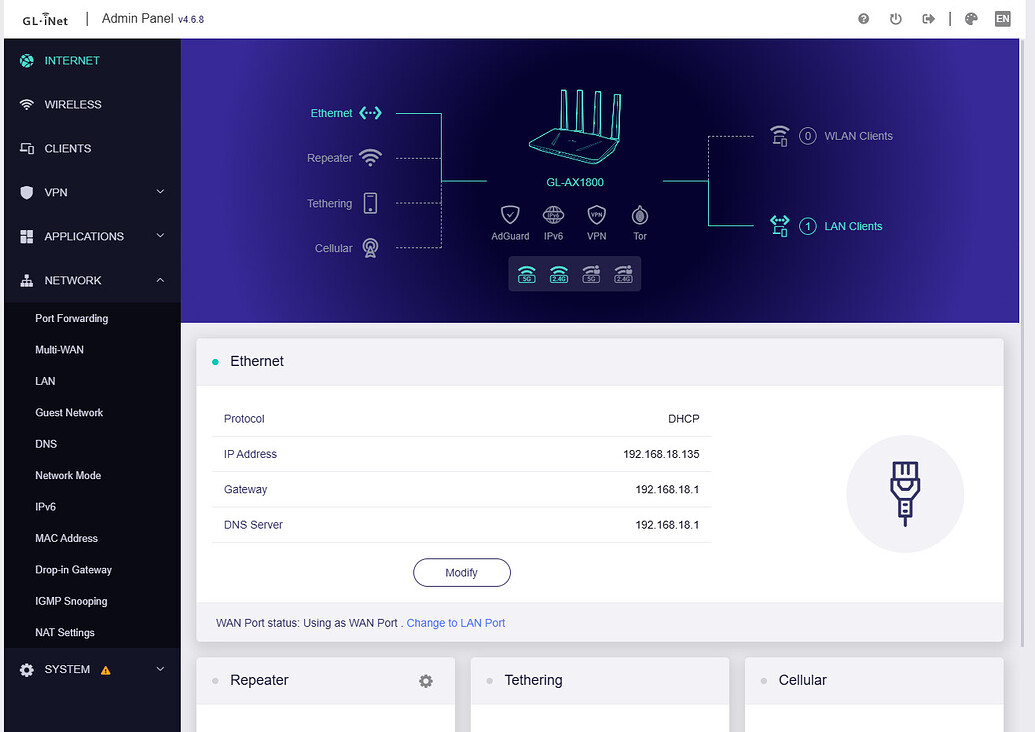Open IGMP Snooping submenu item
Screen dimensions: 1035x732
[92, 601]
